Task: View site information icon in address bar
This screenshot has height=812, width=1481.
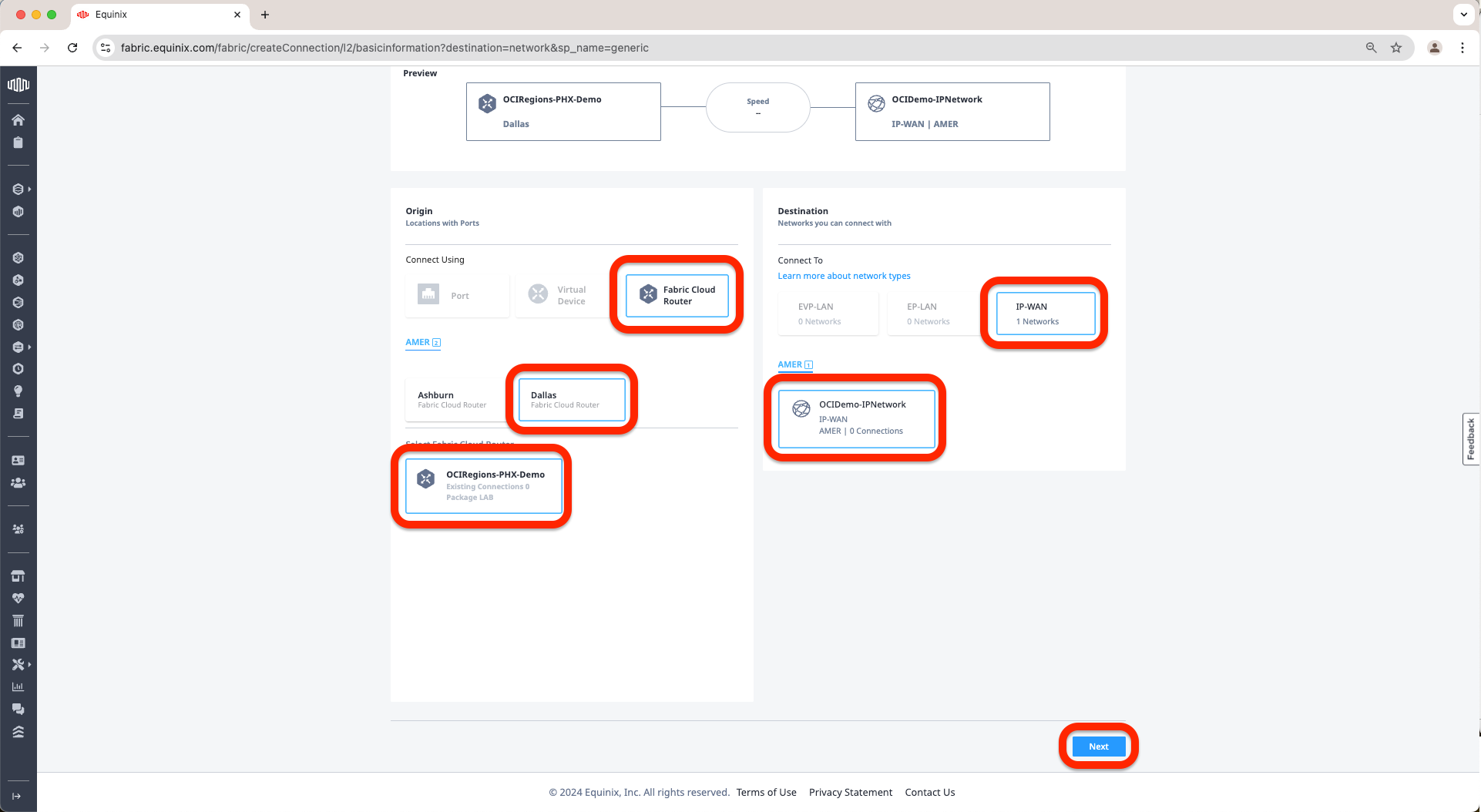Action: [x=106, y=48]
